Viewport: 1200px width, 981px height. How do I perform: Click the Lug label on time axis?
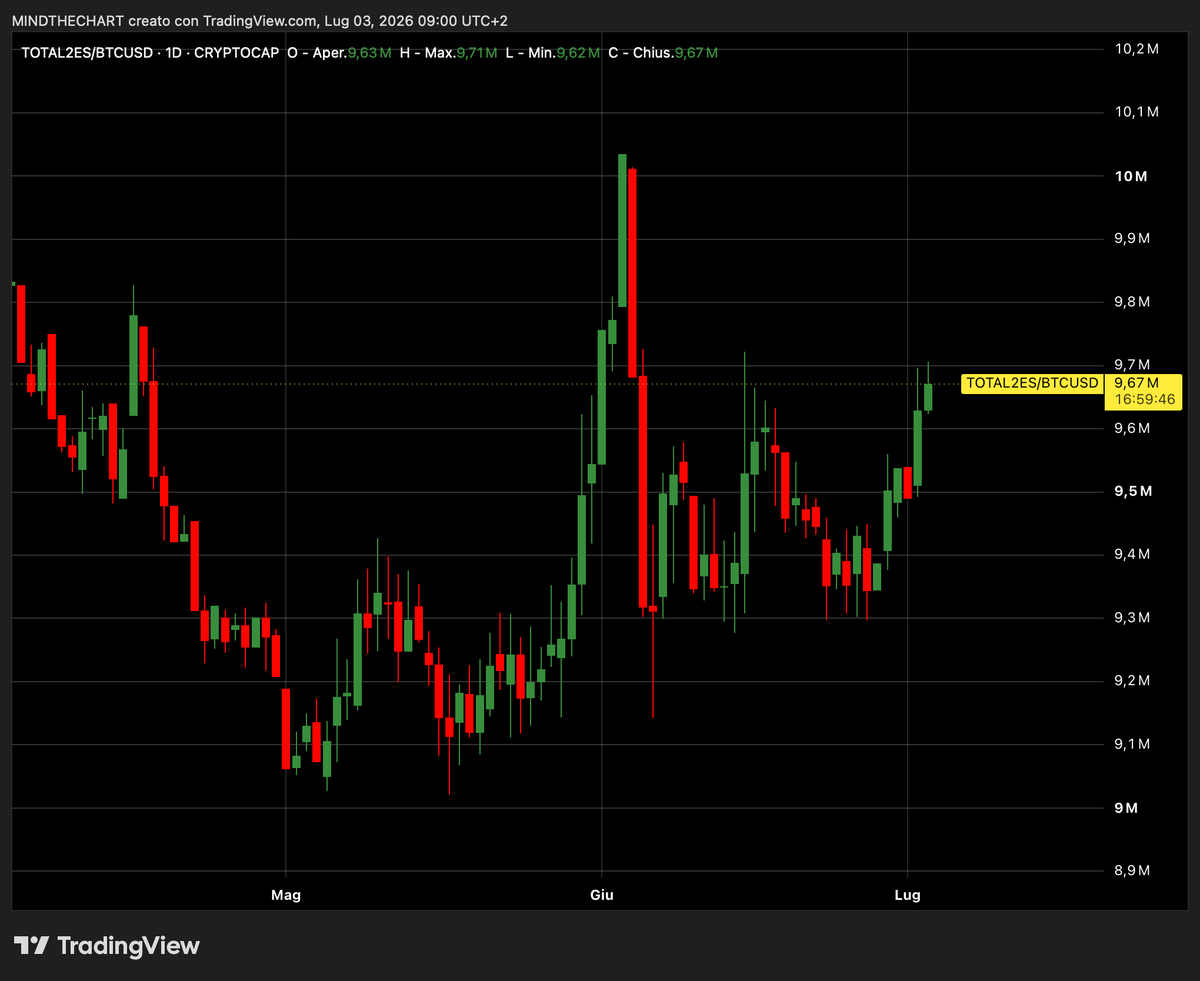pos(907,895)
